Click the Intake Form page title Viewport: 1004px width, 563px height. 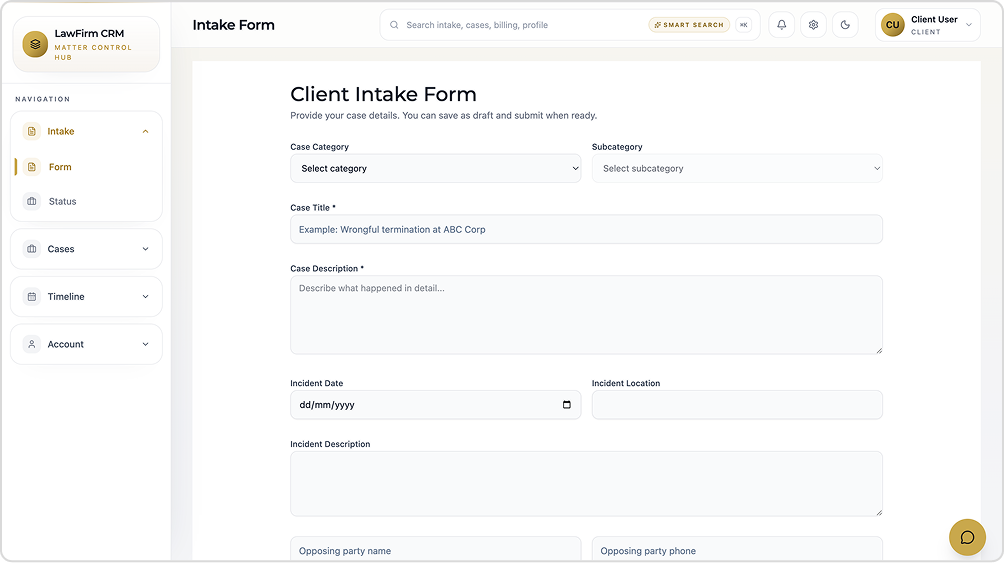pyautogui.click(x=234, y=25)
